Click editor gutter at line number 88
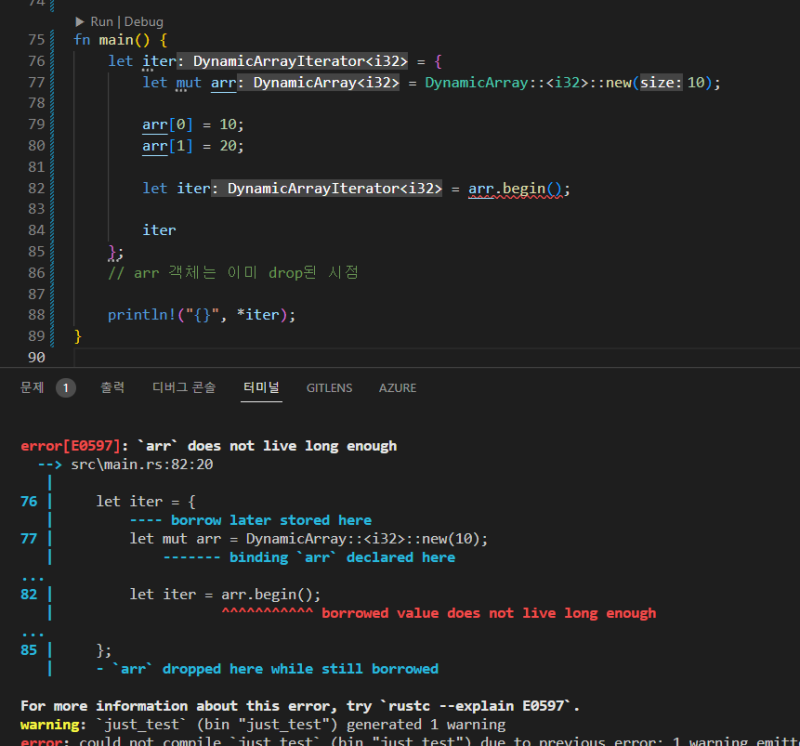This screenshot has height=746, width=800. click(x=36, y=314)
